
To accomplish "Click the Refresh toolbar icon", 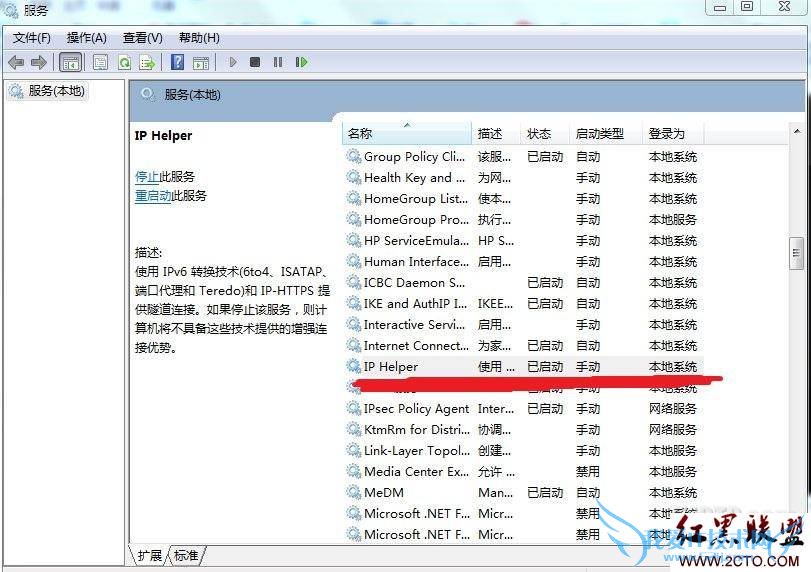I will coord(125,63).
